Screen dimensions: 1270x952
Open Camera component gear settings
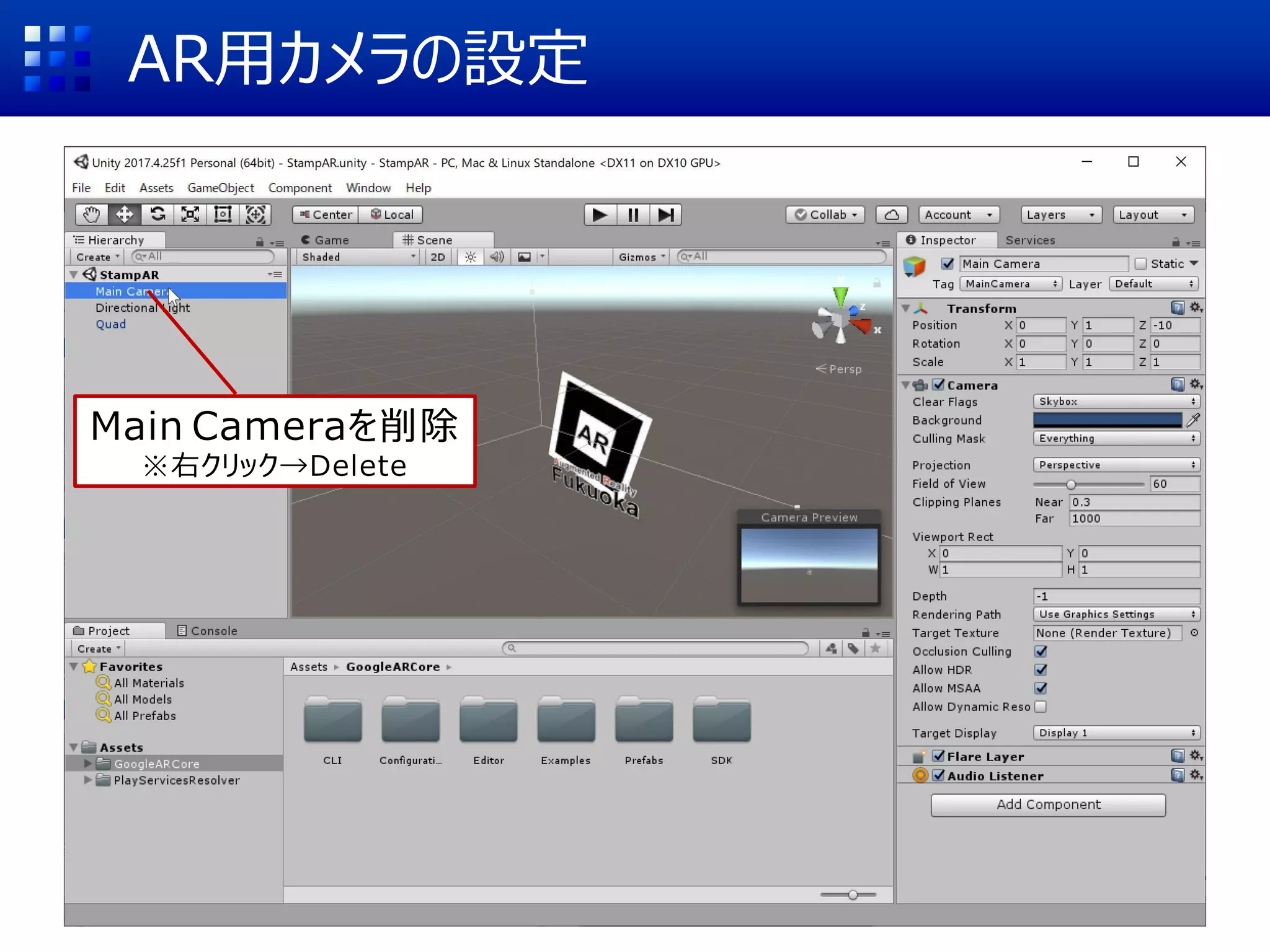[1196, 384]
